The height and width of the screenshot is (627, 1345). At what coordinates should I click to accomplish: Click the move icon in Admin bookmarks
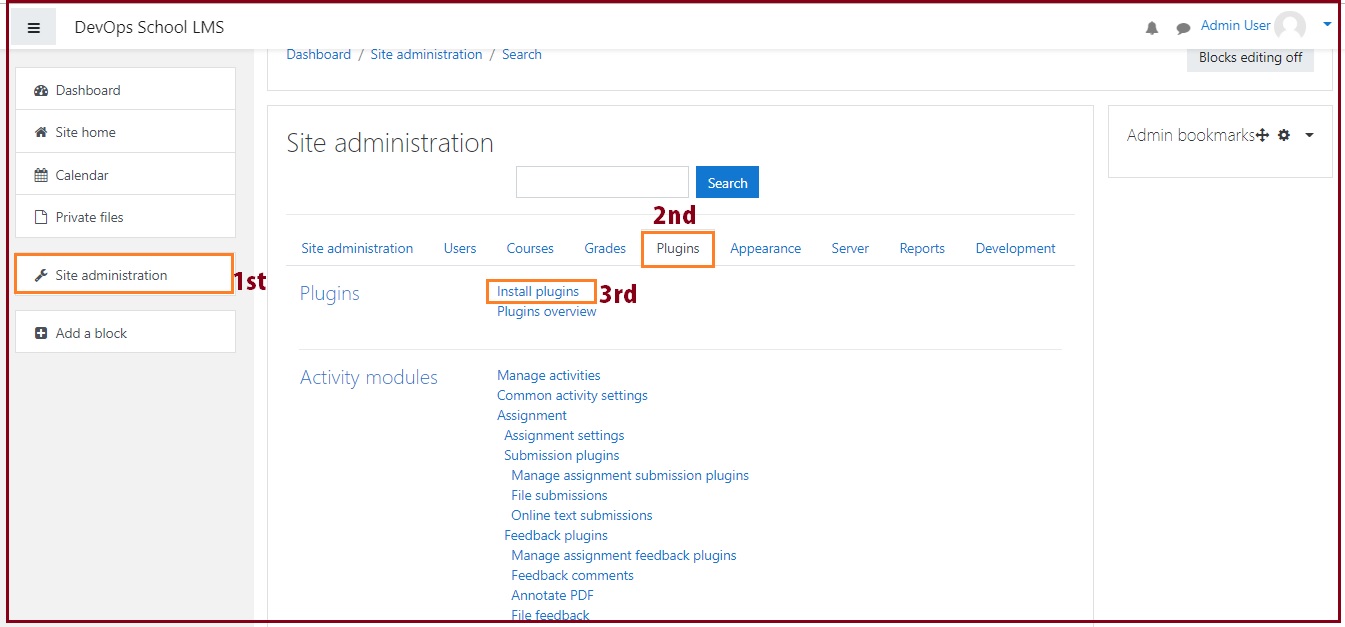pyautogui.click(x=1262, y=135)
